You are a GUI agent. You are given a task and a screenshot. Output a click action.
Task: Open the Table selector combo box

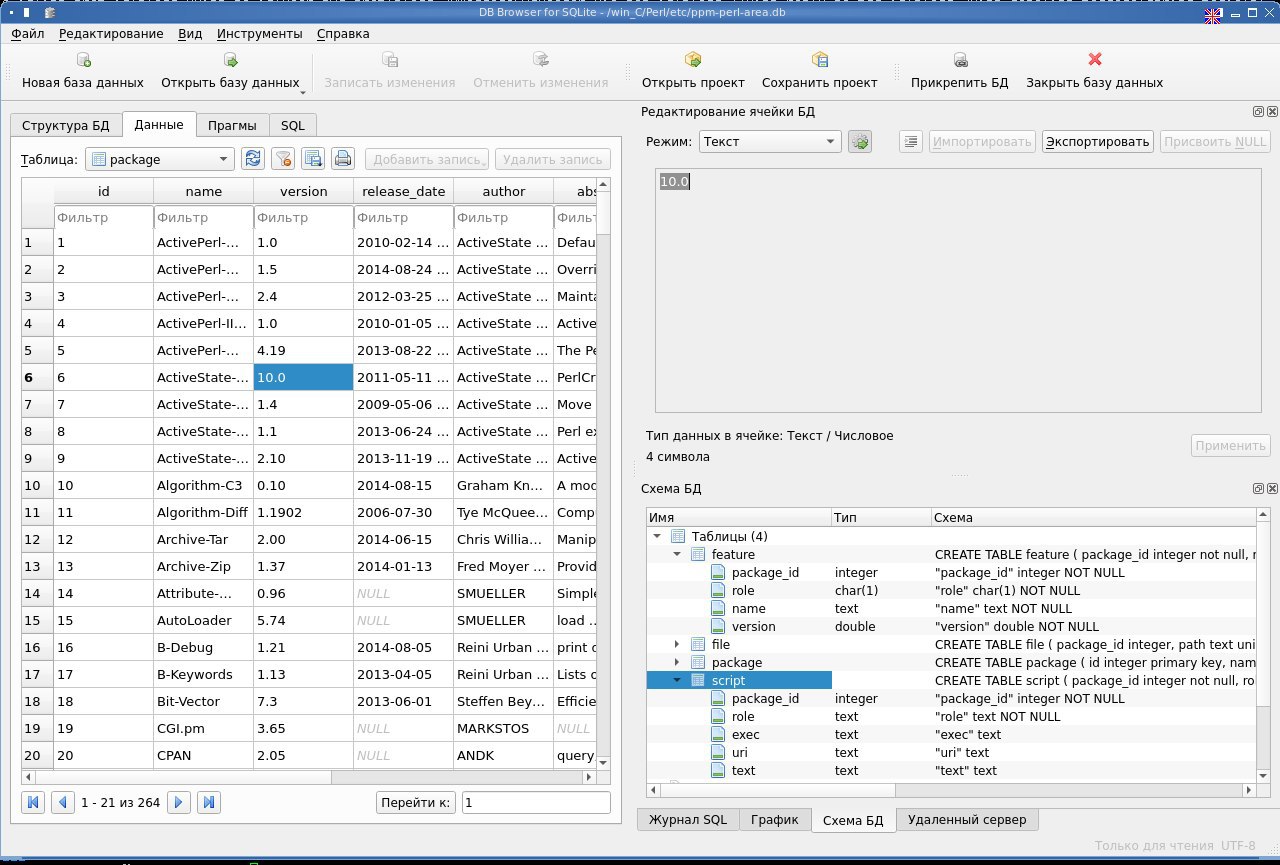[160, 159]
